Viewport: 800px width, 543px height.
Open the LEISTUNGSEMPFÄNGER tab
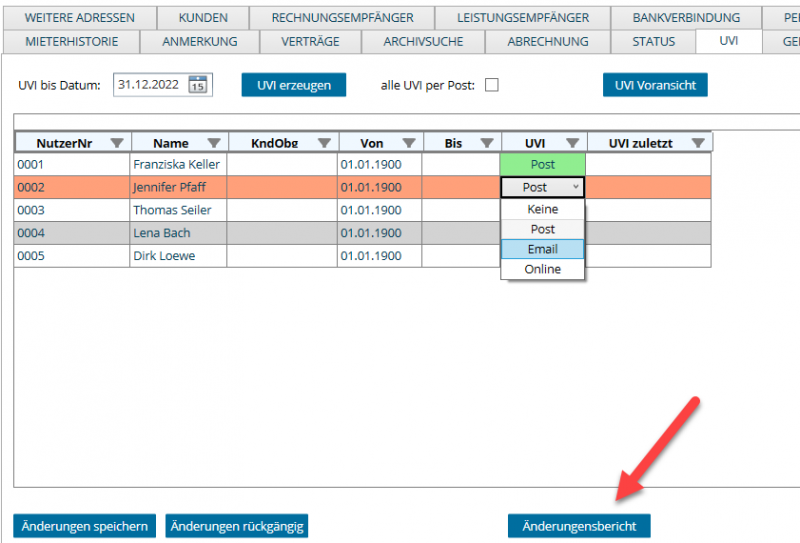click(x=523, y=18)
